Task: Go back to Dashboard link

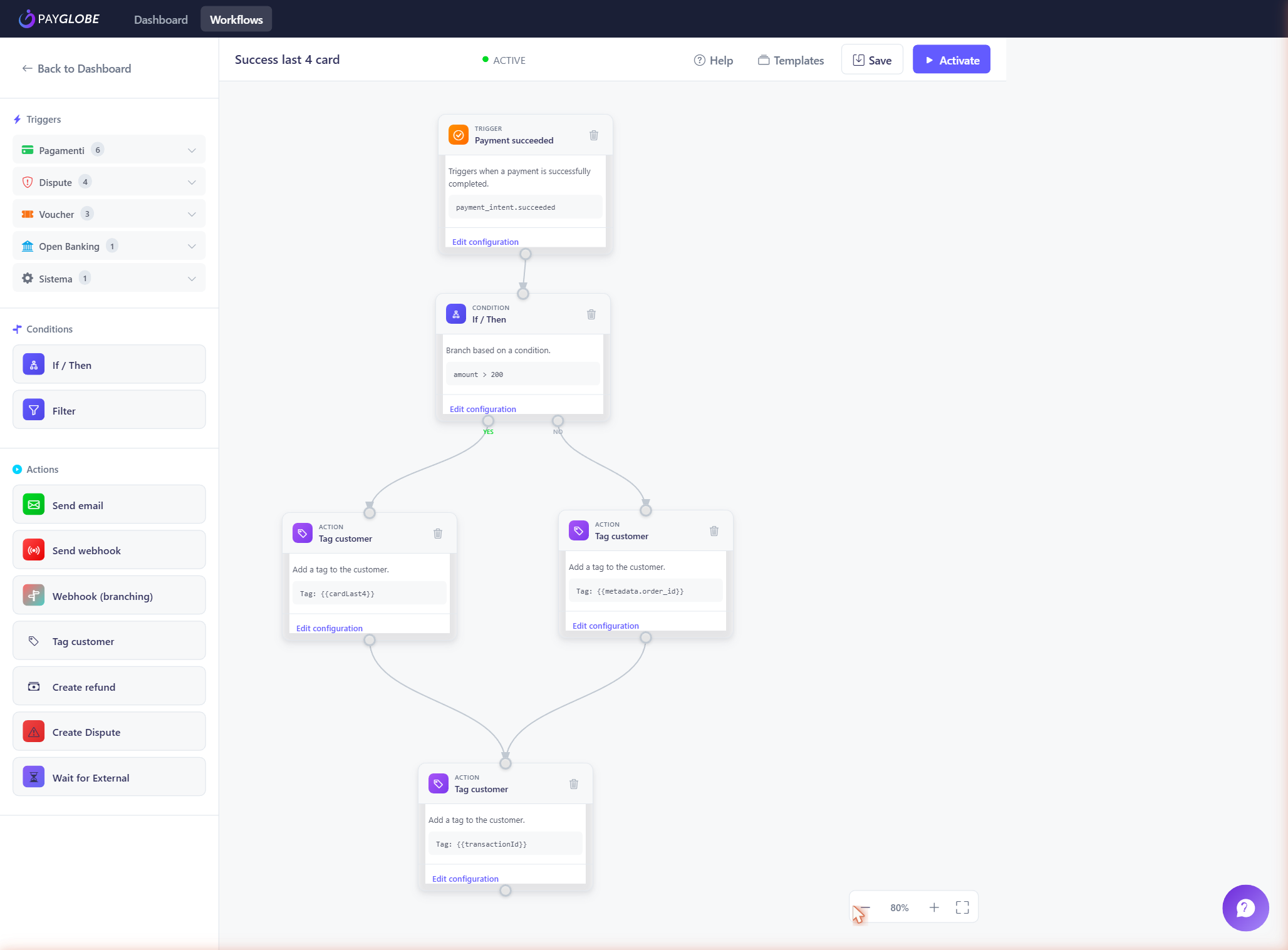Action: [x=77, y=68]
